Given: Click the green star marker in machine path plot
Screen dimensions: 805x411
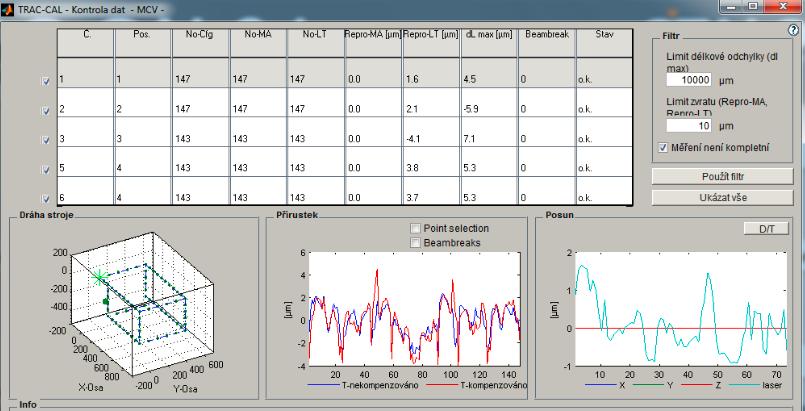Looking at the screenshot, I should (99, 277).
